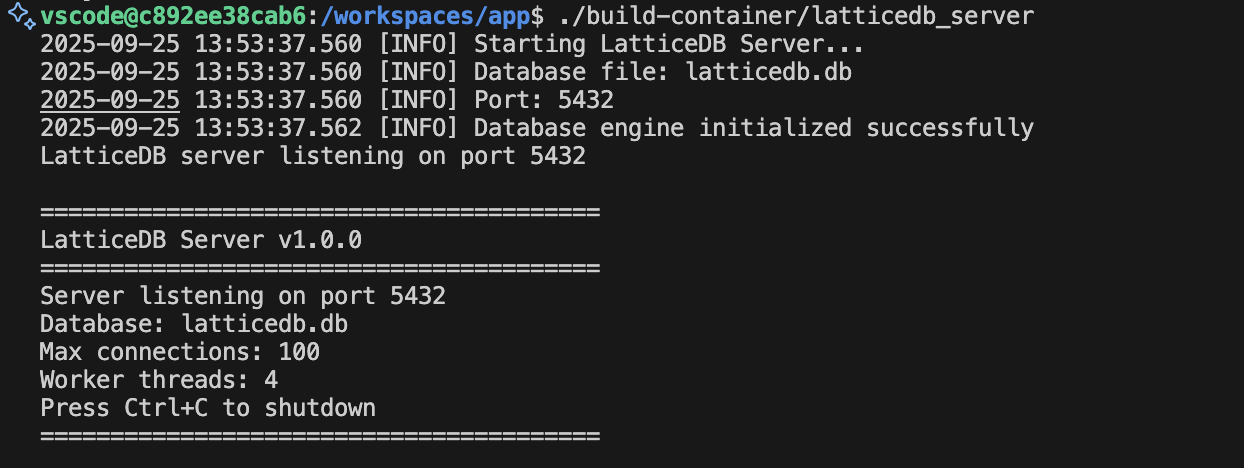The image size is (1244, 468).
Task: Select 'Database engine initialized successfully' message
Action: (753, 128)
